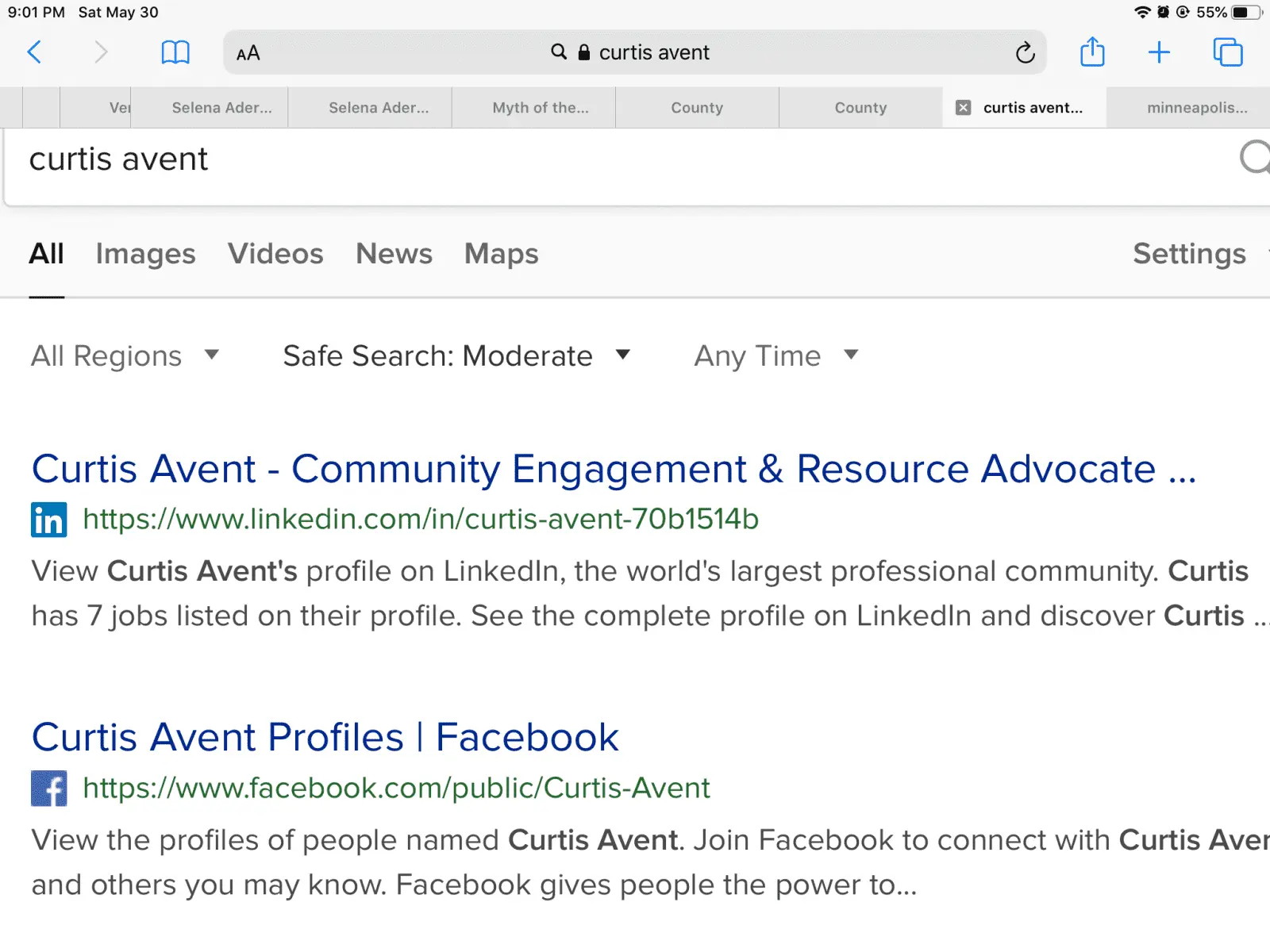
Task: Tap the Safari back arrow
Action: point(34,52)
